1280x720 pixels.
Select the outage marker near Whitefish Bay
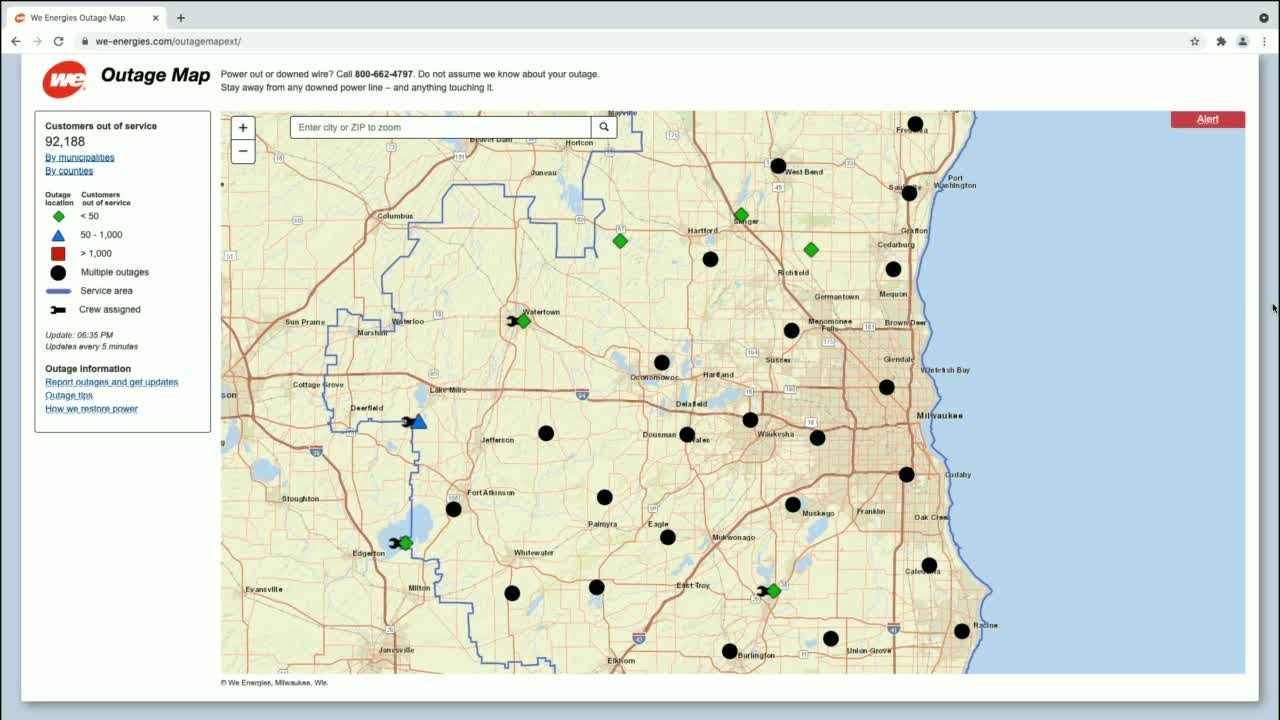pyautogui.click(x=886, y=387)
